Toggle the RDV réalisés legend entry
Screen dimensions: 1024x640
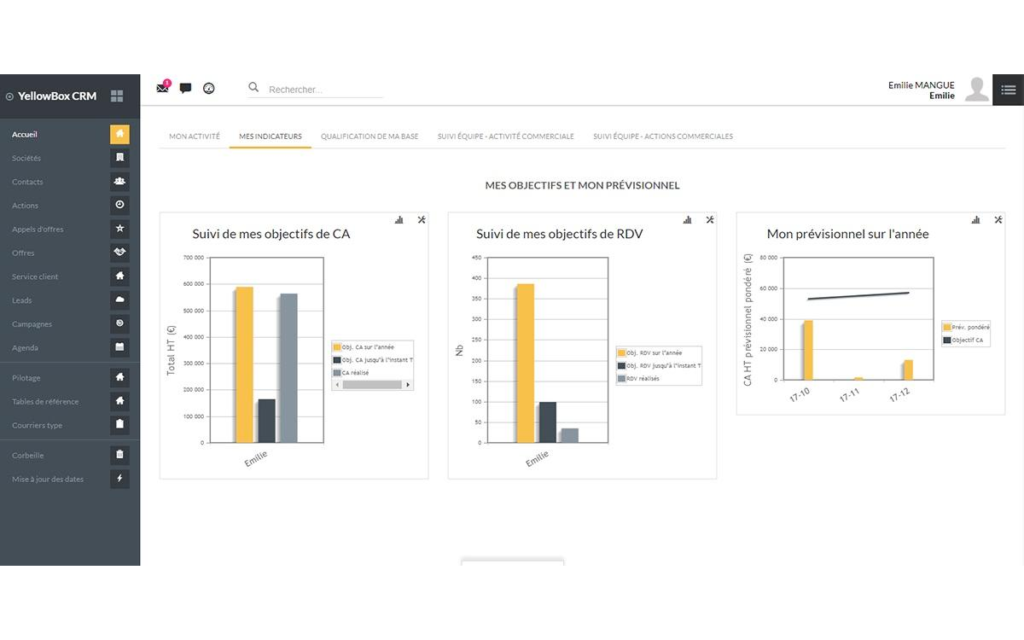click(x=639, y=379)
